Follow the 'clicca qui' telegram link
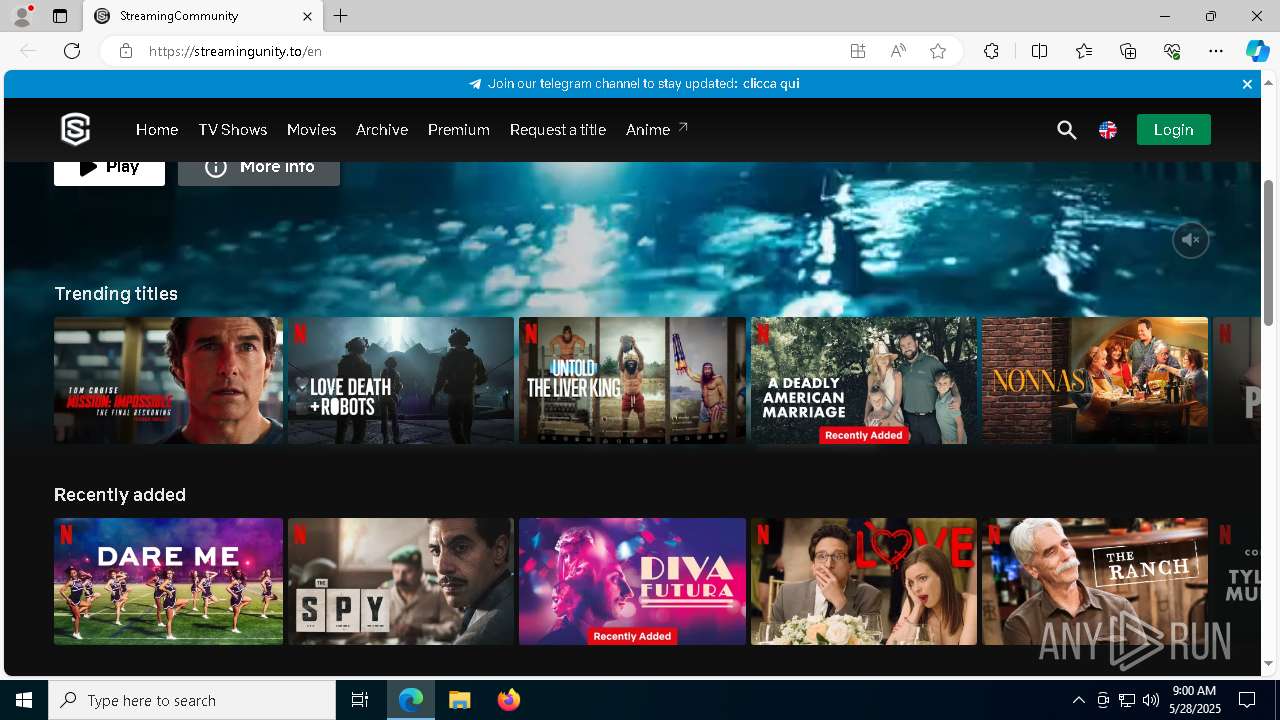 771,84
